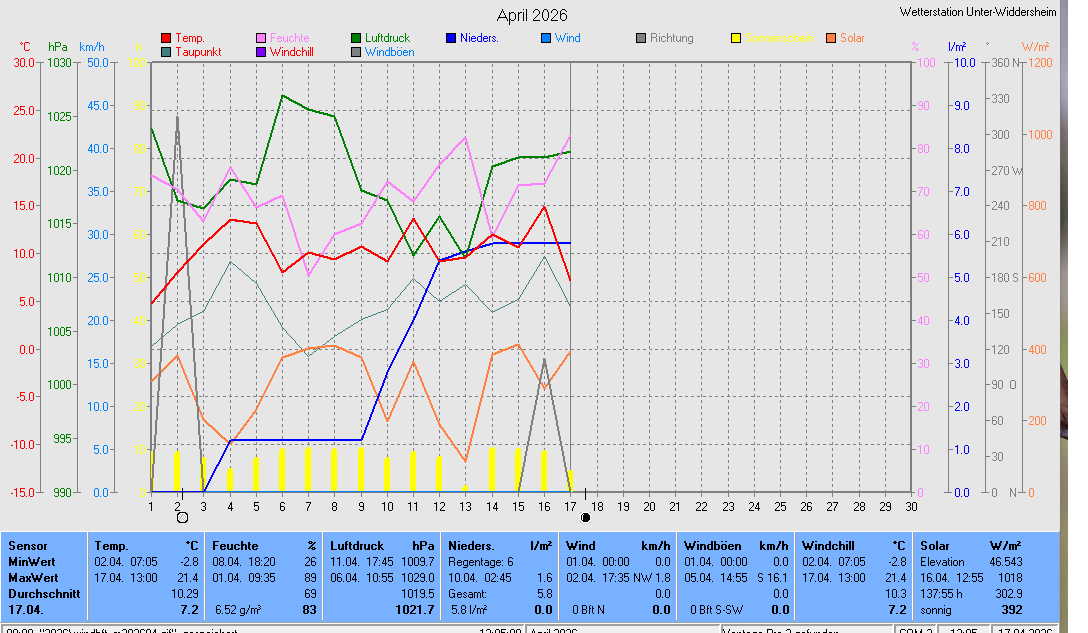Image resolution: width=1088 pixels, height=633 pixels.
Task: Click the April 2026 chart title
Action: tap(532, 15)
